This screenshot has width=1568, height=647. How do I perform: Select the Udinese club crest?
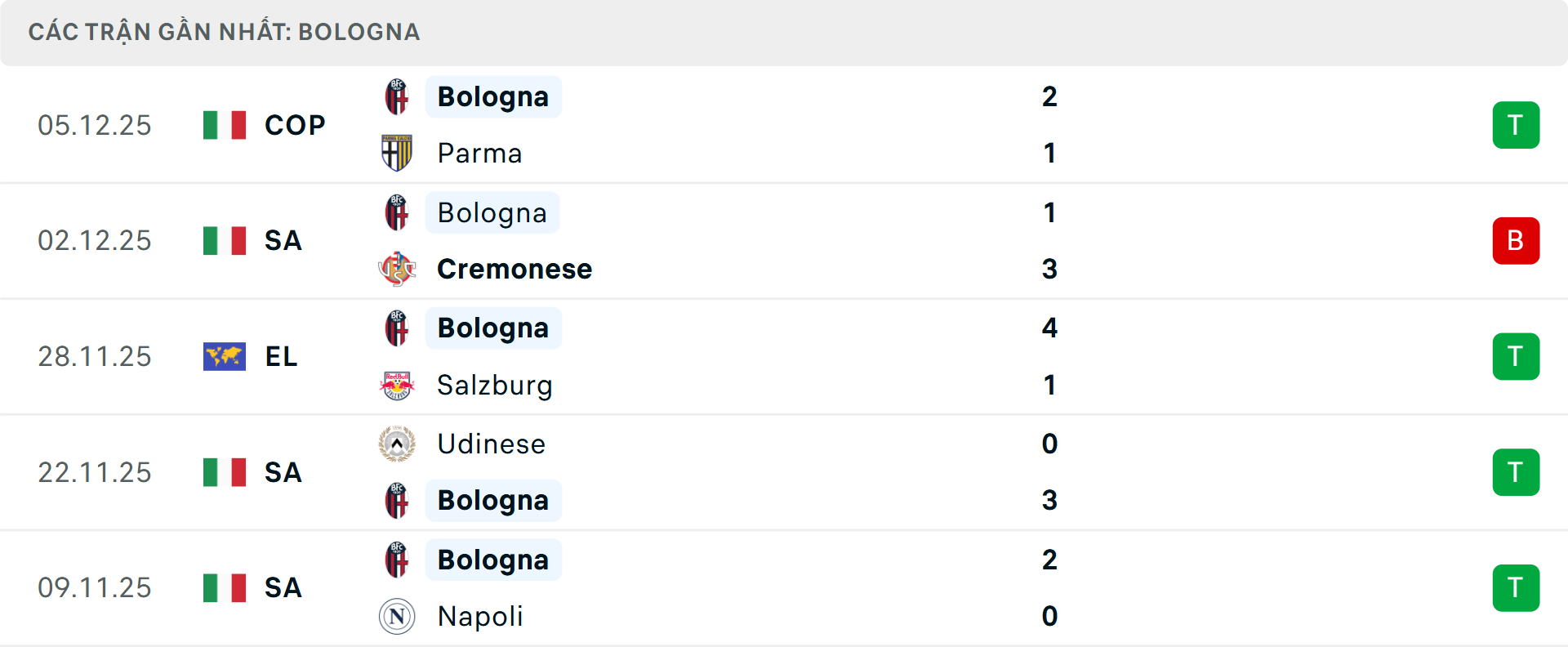(x=398, y=444)
